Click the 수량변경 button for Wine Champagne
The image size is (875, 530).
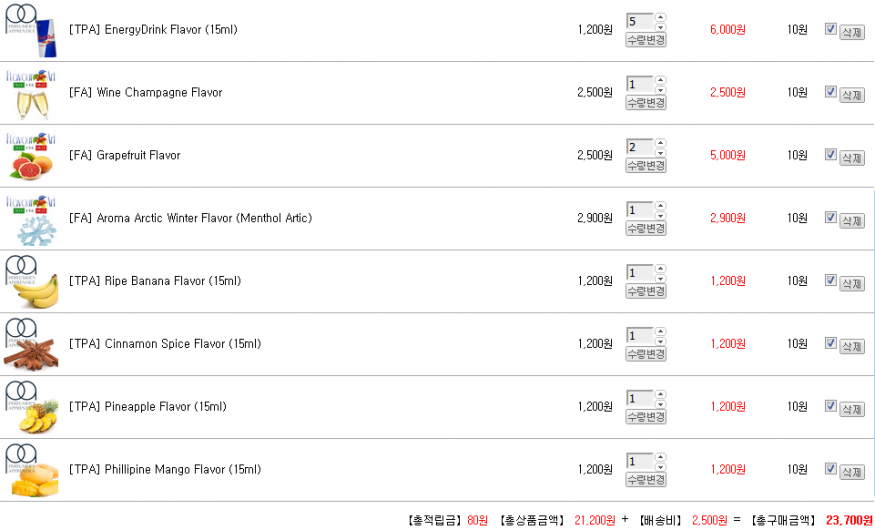(646, 103)
